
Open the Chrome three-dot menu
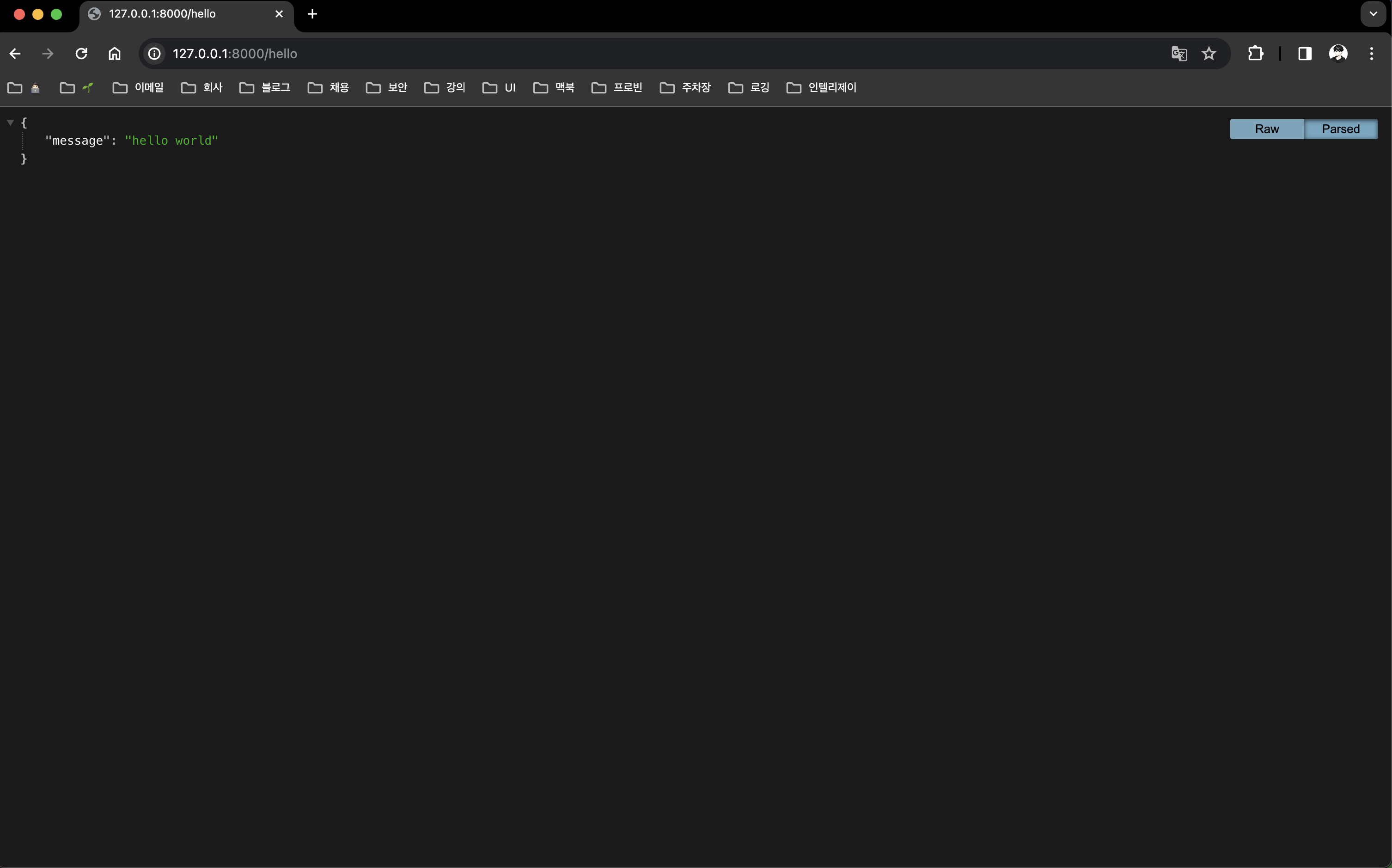coord(1371,54)
